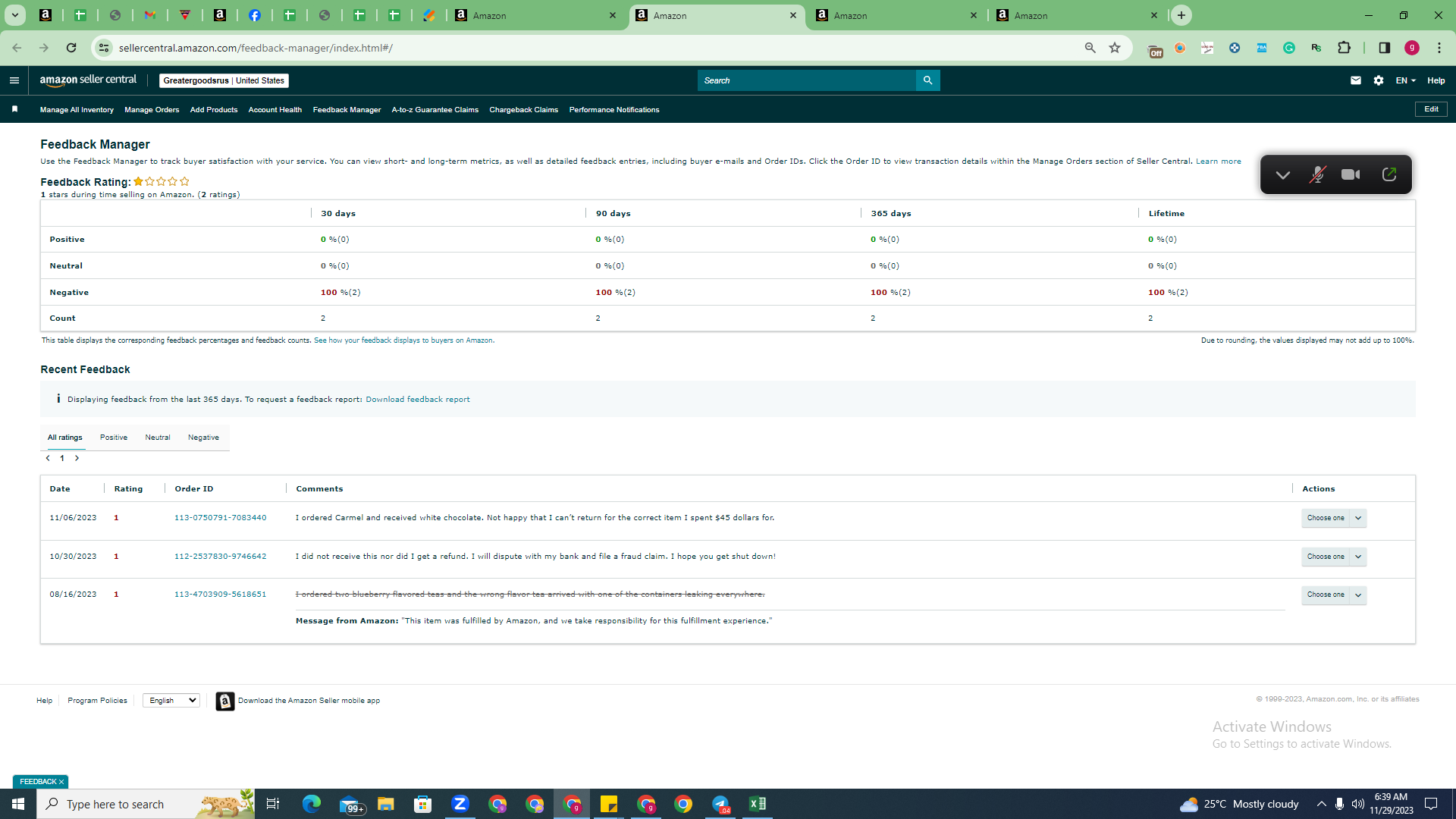Screen dimensions: 1456x819
Task: Click Download feedback report link
Action: point(418,400)
